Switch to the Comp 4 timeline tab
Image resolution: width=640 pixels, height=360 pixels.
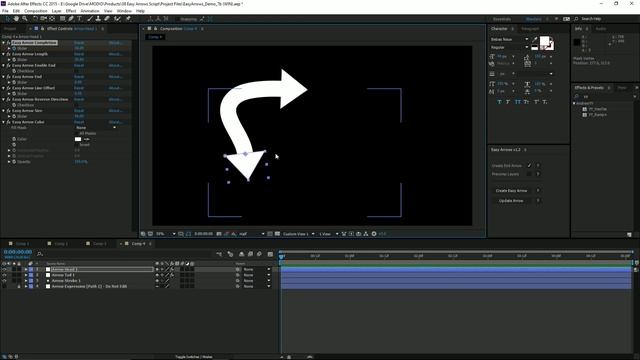pyautogui.click(x=138, y=244)
